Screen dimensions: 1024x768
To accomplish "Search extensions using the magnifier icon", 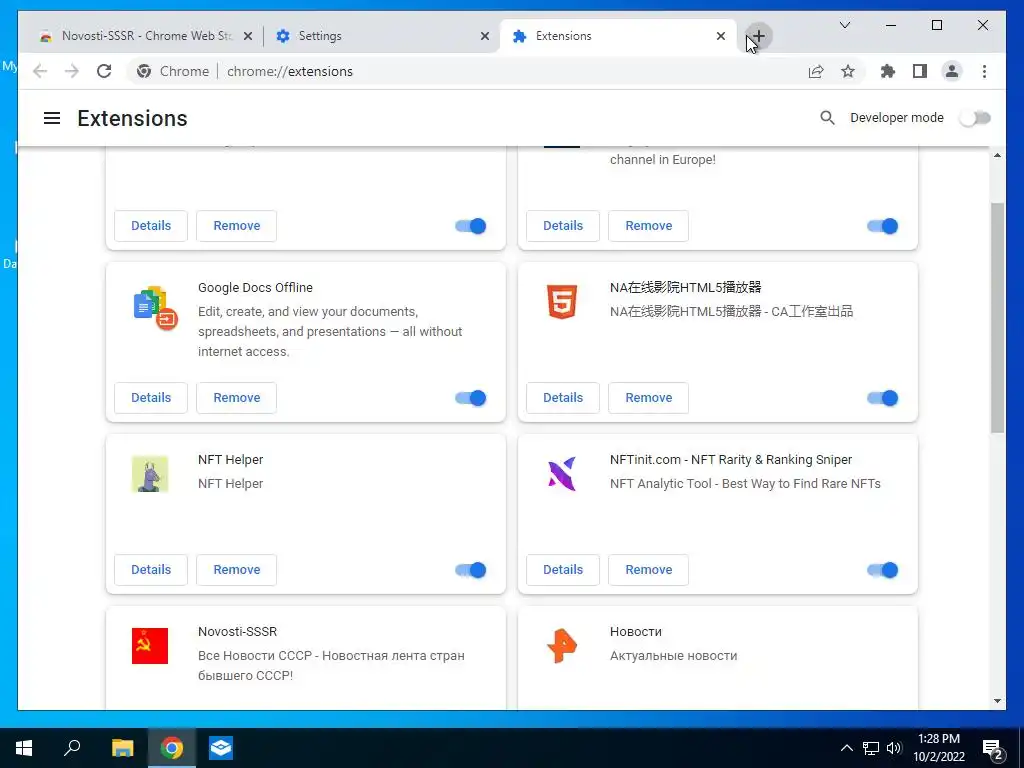I will (x=827, y=118).
